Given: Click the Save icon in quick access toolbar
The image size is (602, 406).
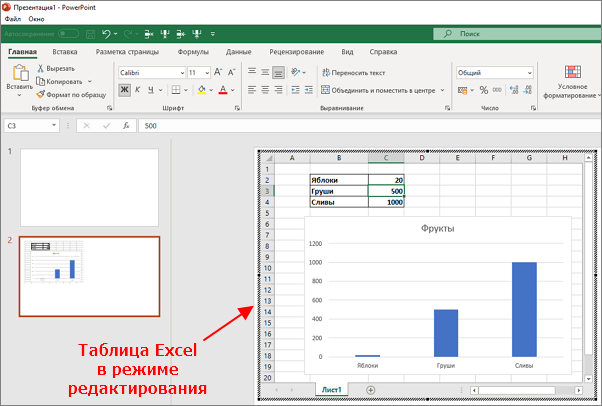Looking at the screenshot, I should pos(90,34).
